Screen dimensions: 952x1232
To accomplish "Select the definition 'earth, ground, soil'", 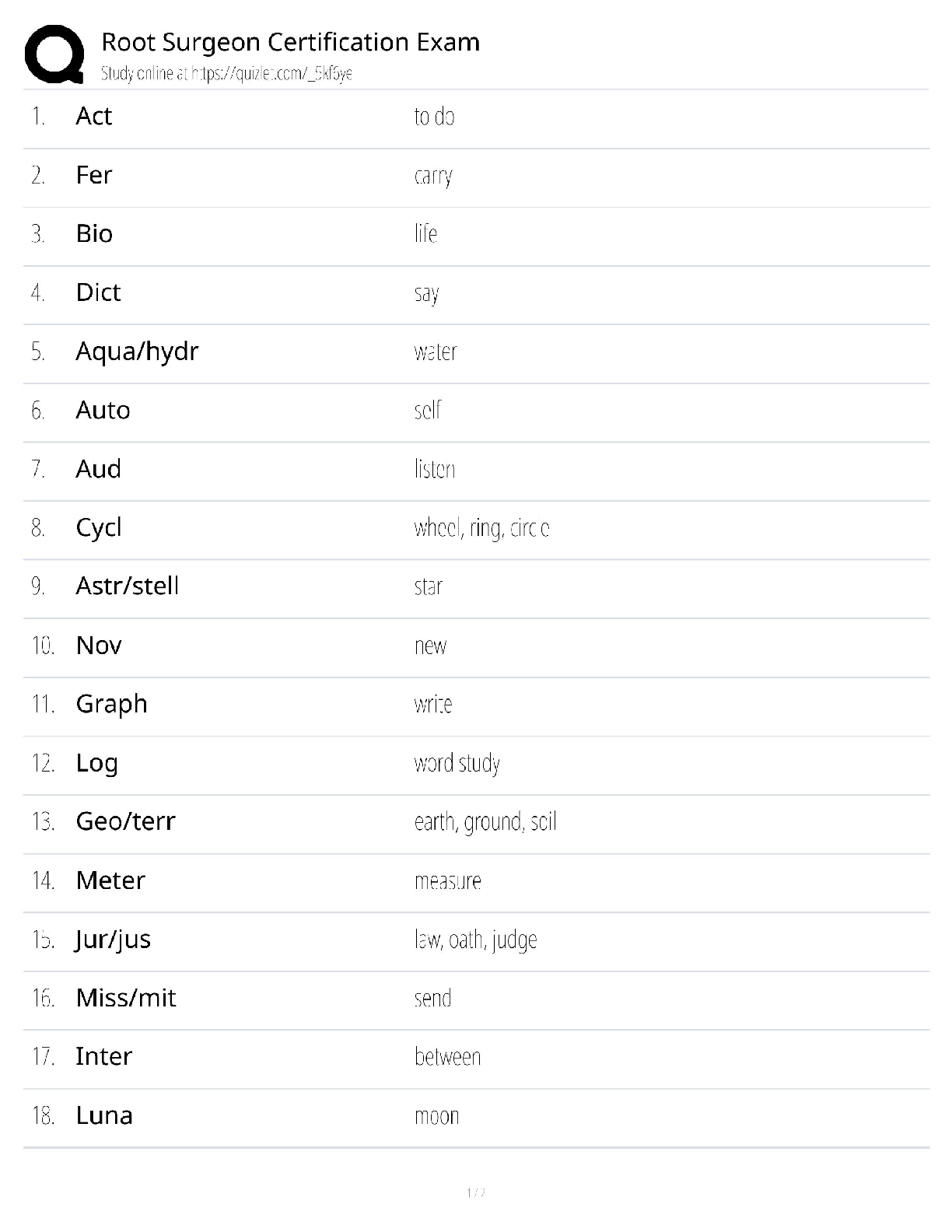I will click(x=485, y=822).
